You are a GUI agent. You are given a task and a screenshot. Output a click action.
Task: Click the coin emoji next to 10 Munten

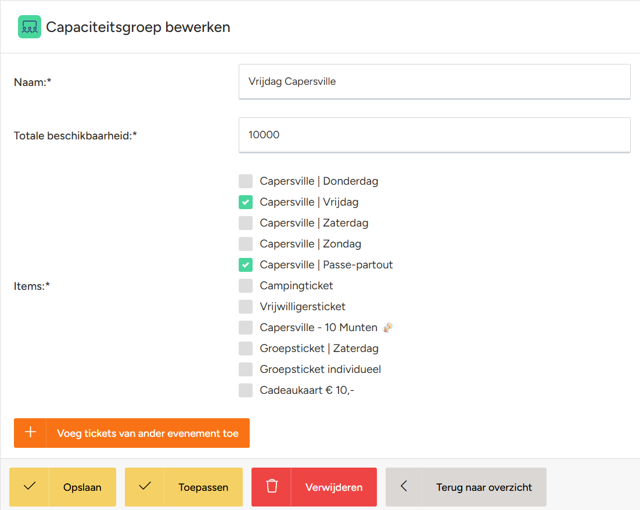pos(388,327)
